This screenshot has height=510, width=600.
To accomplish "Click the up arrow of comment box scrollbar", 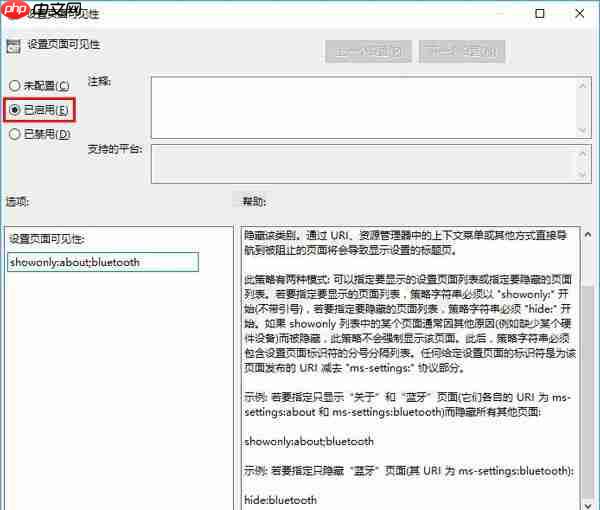I will click(583, 85).
